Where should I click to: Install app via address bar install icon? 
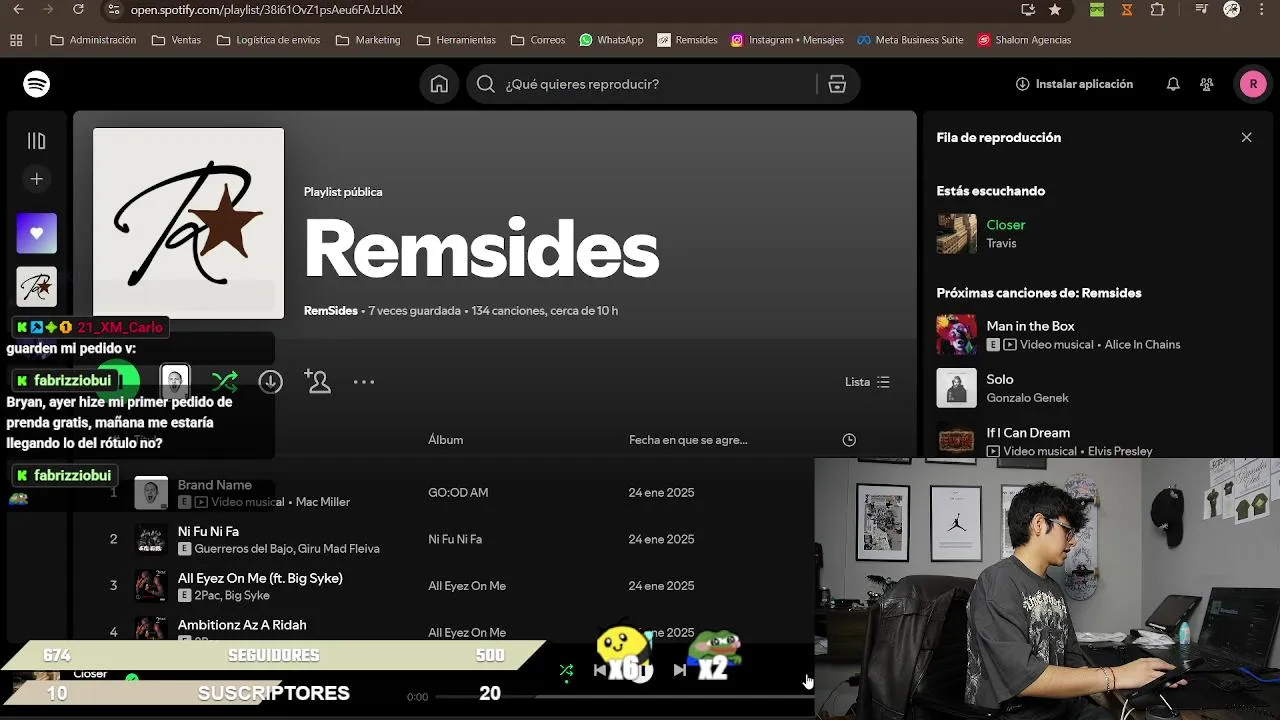click(x=1027, y=10)
